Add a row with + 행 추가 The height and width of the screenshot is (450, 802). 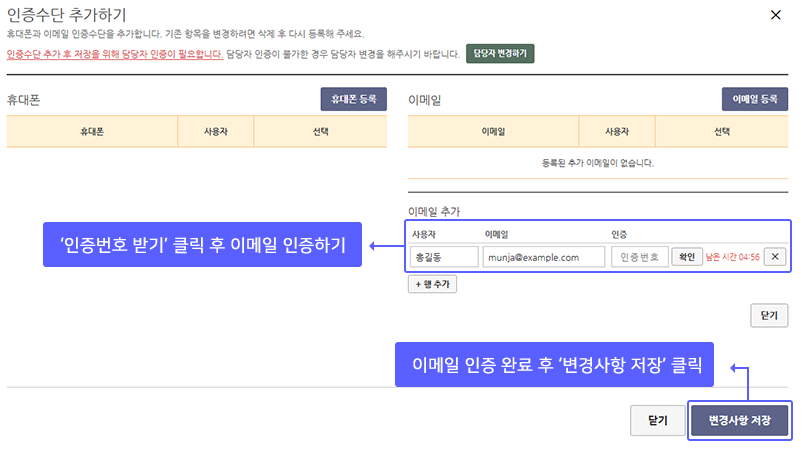click(432, 284)
